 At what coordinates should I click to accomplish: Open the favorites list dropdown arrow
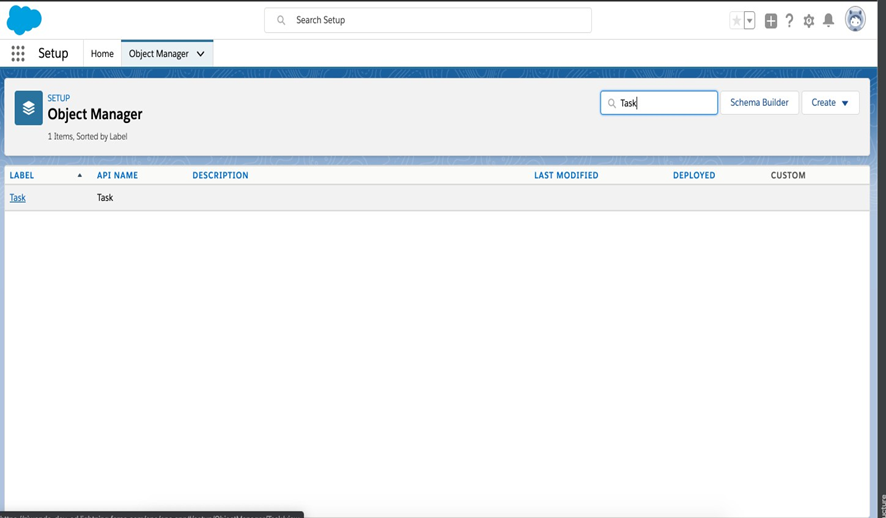click(x=749, y=21)
